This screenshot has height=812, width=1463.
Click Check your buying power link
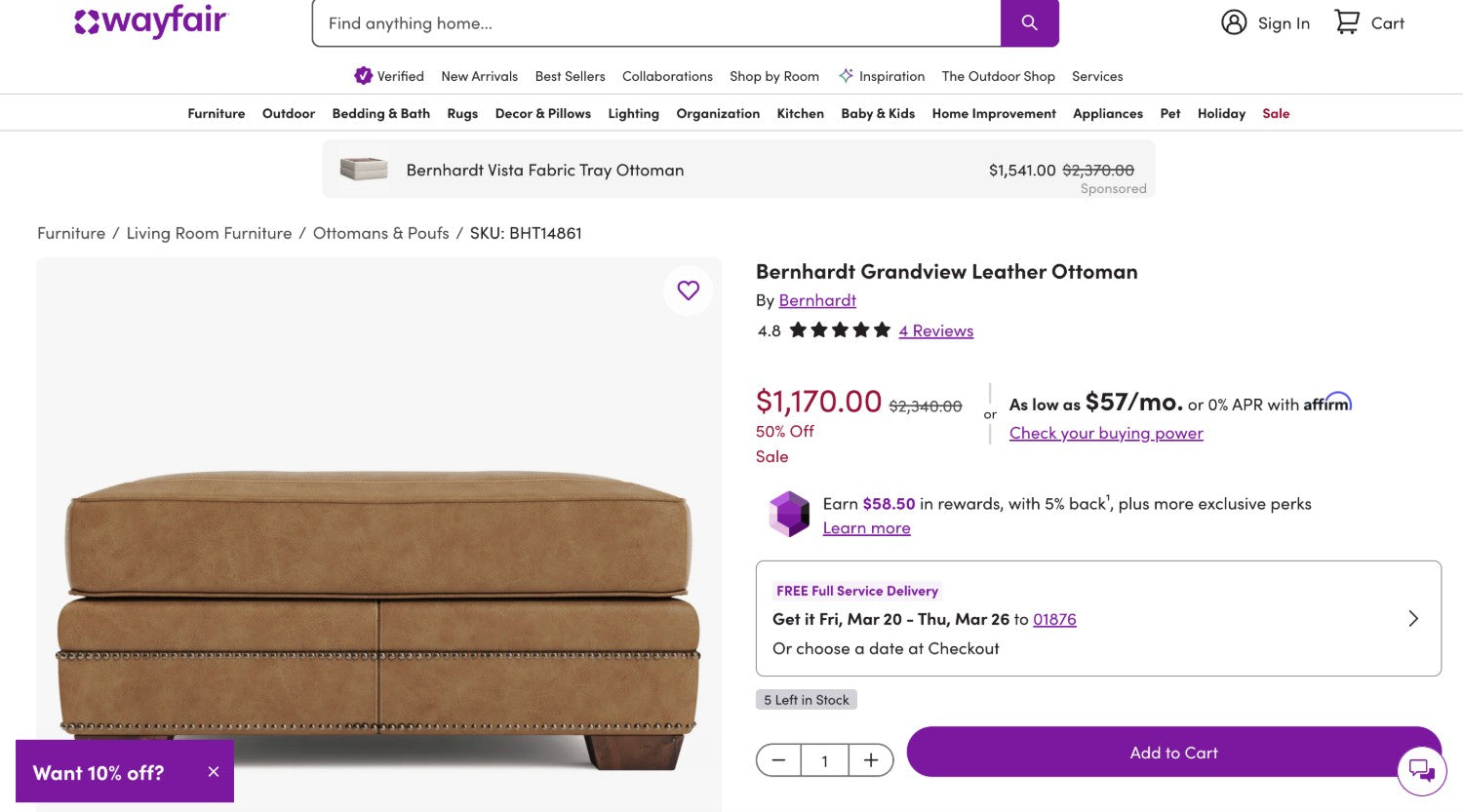[1106, 433]
